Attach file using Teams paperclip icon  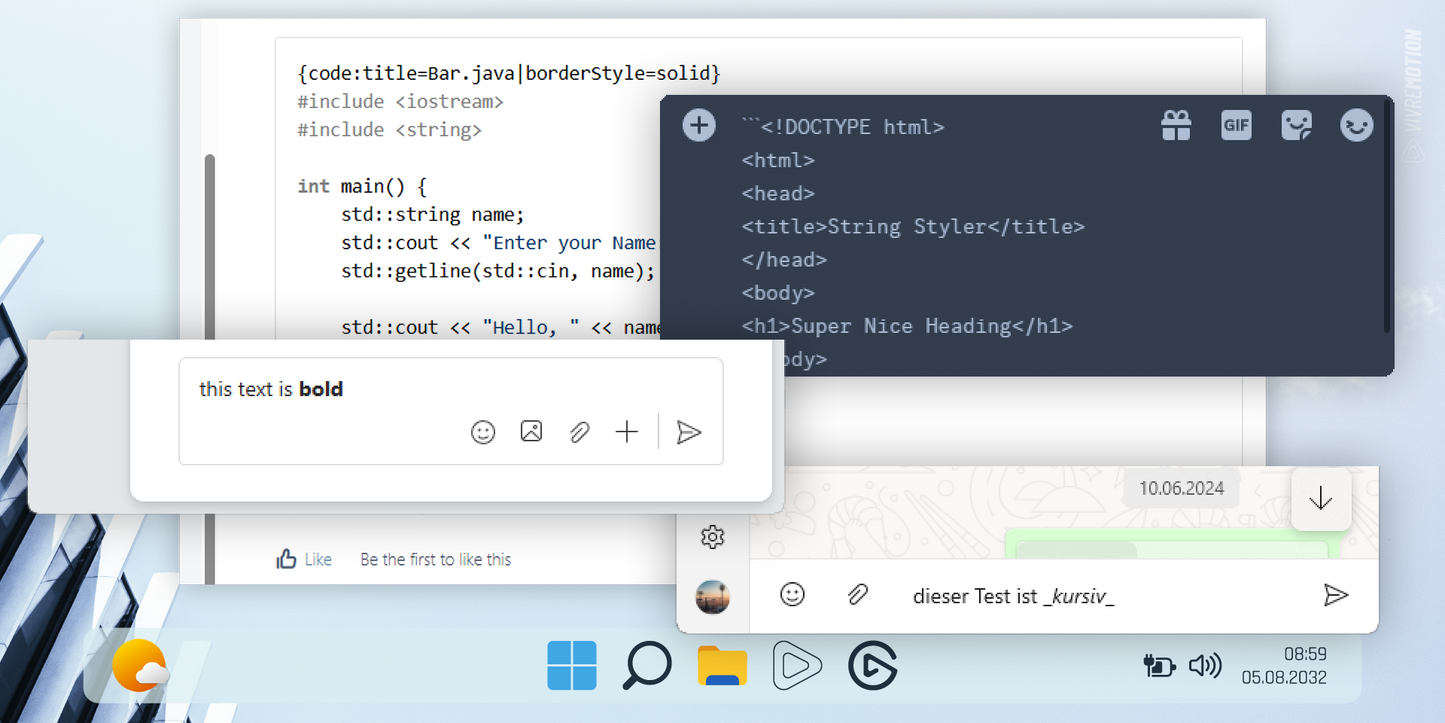[579, 432]
